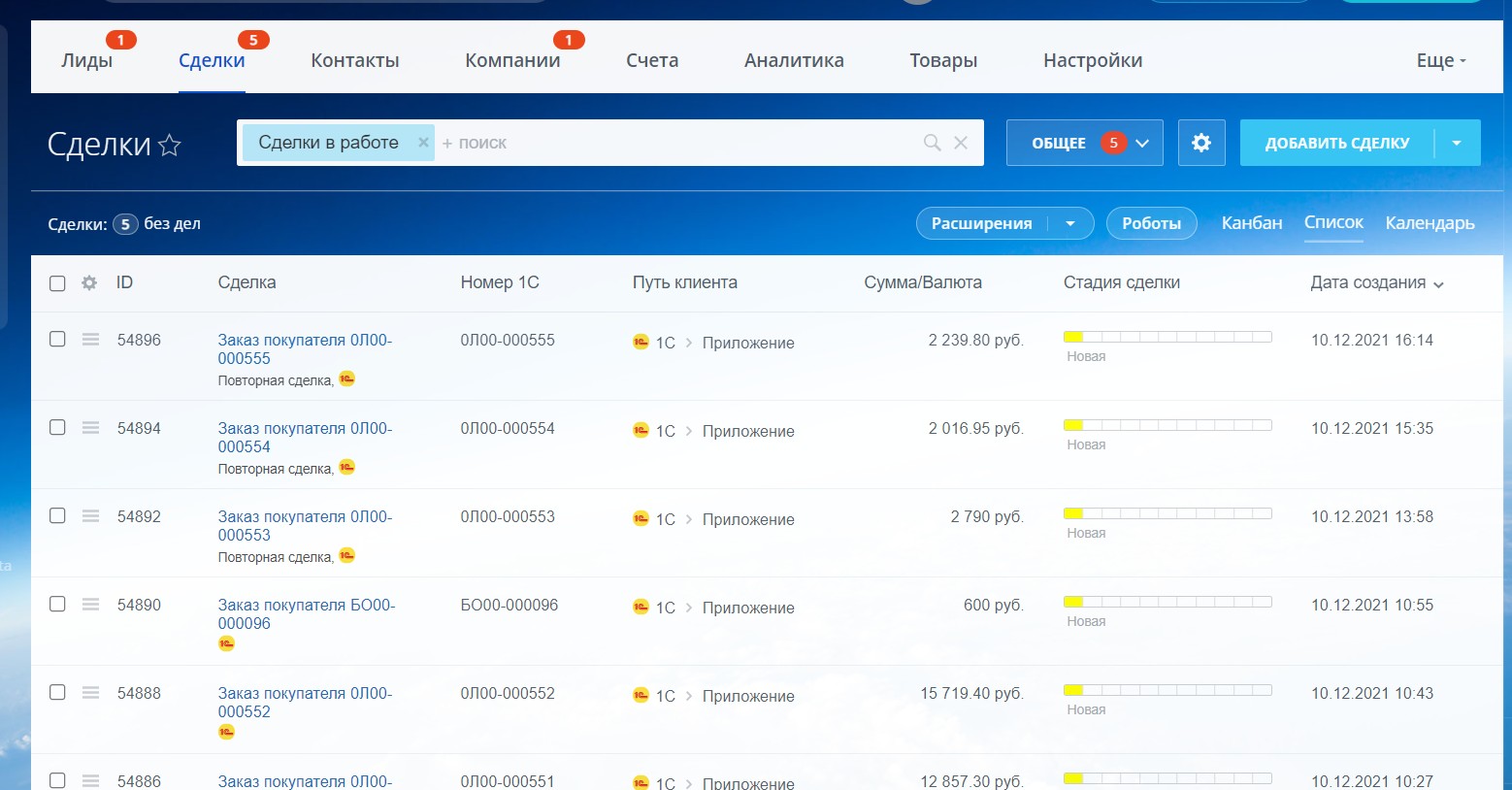Image resolution: width=1512 pixels, height=790 pixels.
Task: Open the Роботы button
Action: coord(1151,223)
